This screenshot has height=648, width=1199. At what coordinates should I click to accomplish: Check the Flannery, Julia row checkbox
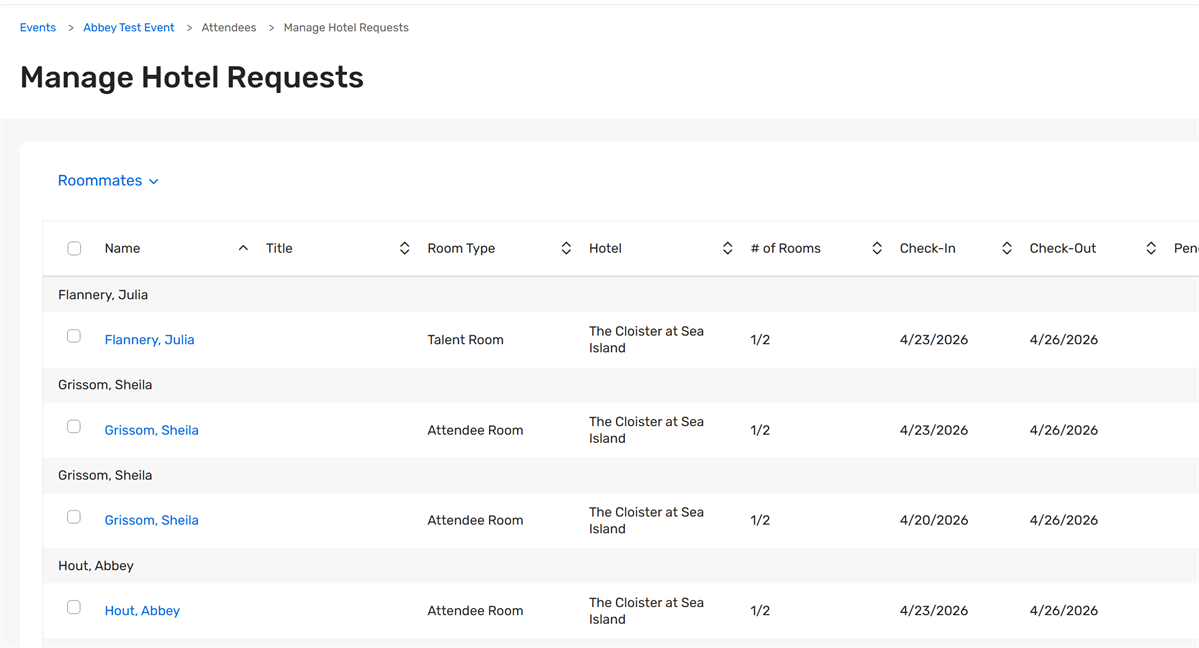[74, 336]
